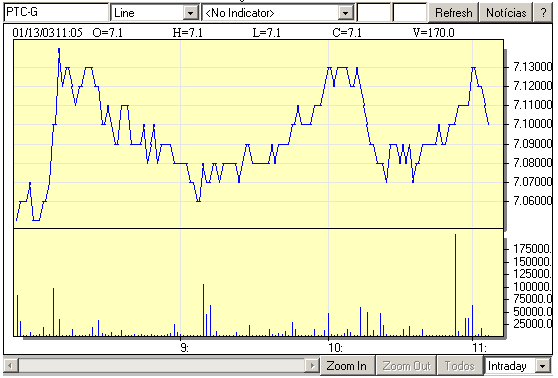
Task: Click the indicator dropdown arrow button
Action: [345, 14]
